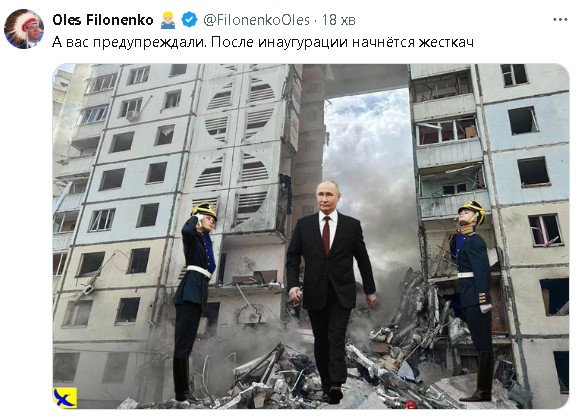Click the red object lying in the rubble
The width and height of the screenshot is (586, 416).
pos(410,404)
